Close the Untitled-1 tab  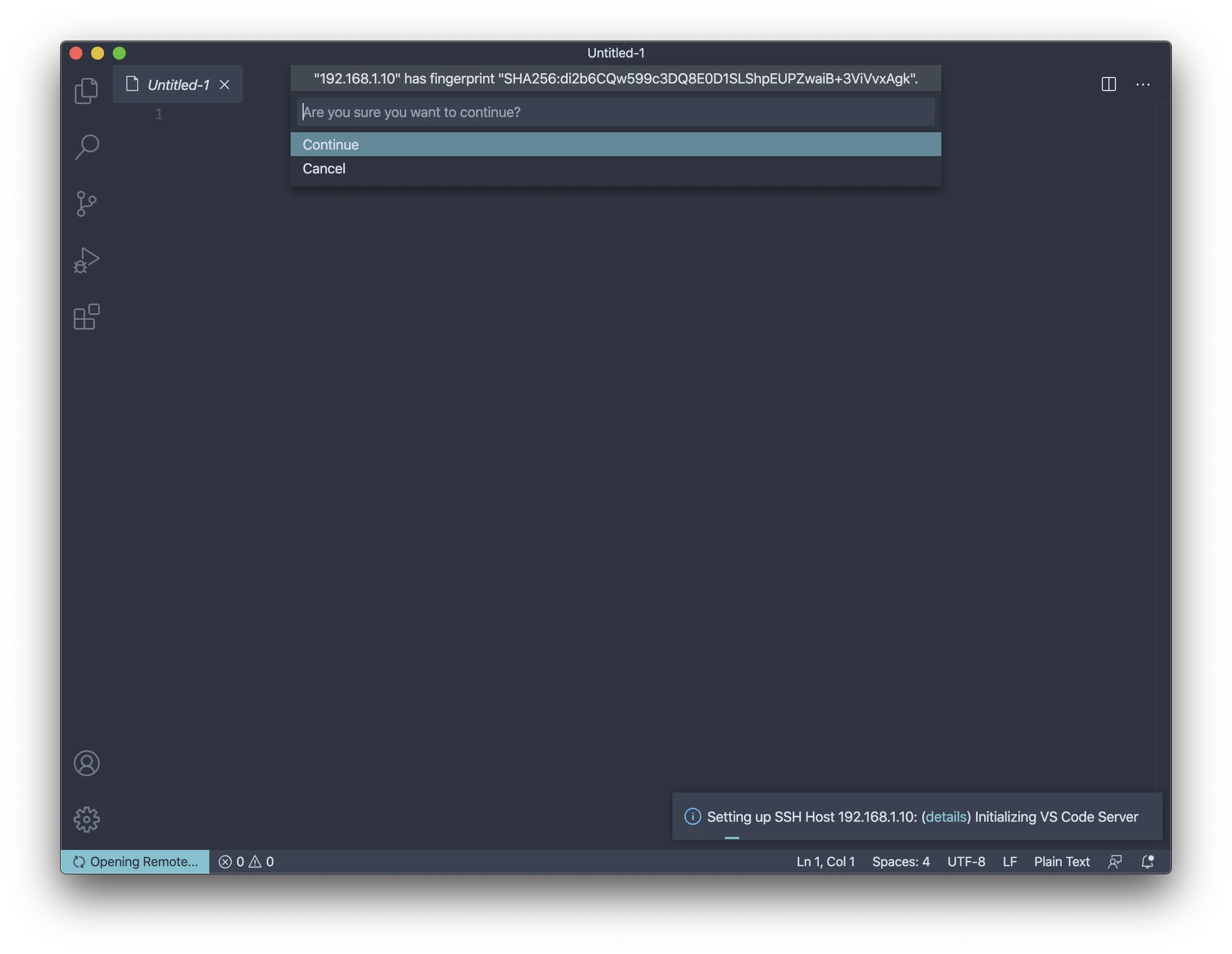point(224,85)
